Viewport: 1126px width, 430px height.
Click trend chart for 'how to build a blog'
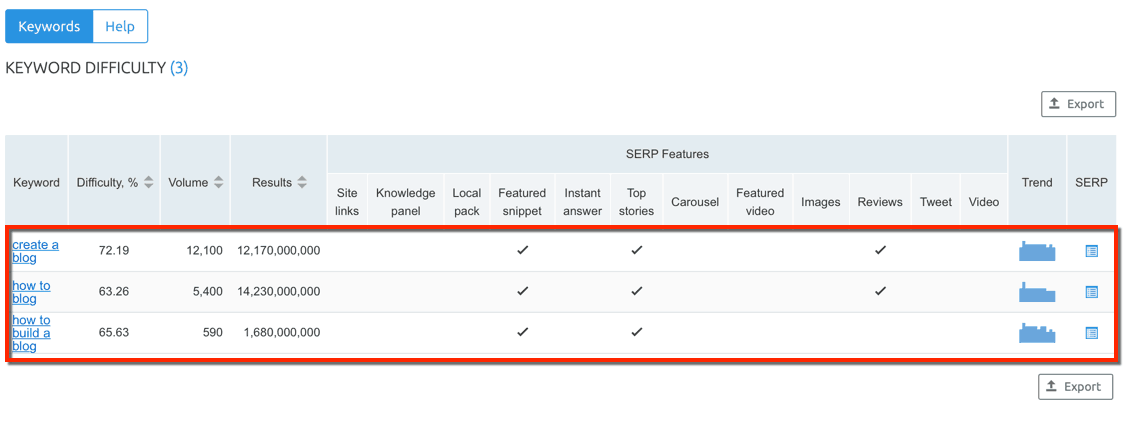[1037, 333]
